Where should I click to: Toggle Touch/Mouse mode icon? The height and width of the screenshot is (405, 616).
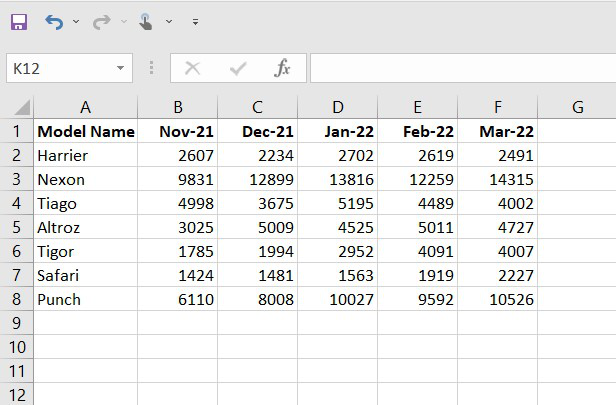click(145, 22)
